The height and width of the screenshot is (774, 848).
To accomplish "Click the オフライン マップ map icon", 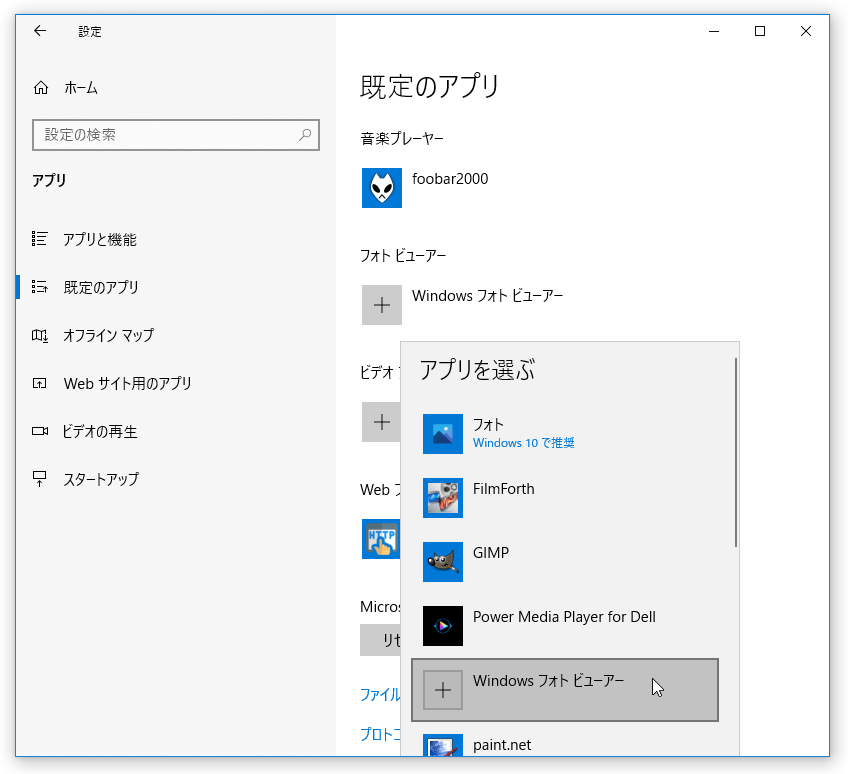I will [x=39, y=335].
